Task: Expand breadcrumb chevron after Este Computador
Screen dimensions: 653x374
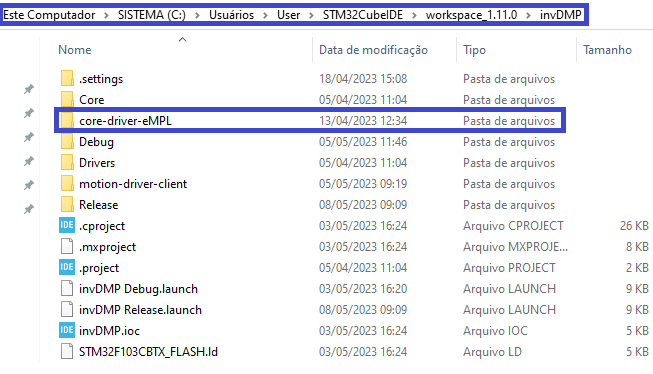Action: coord(106,15)
